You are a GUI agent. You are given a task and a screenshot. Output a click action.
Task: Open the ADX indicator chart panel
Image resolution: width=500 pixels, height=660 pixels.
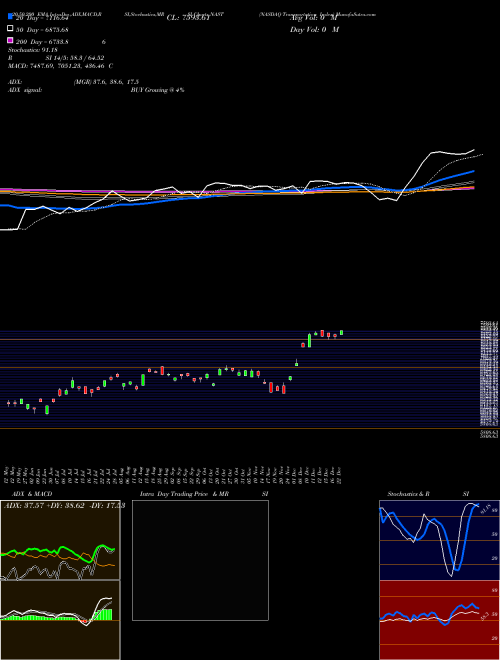coord(60,540)
